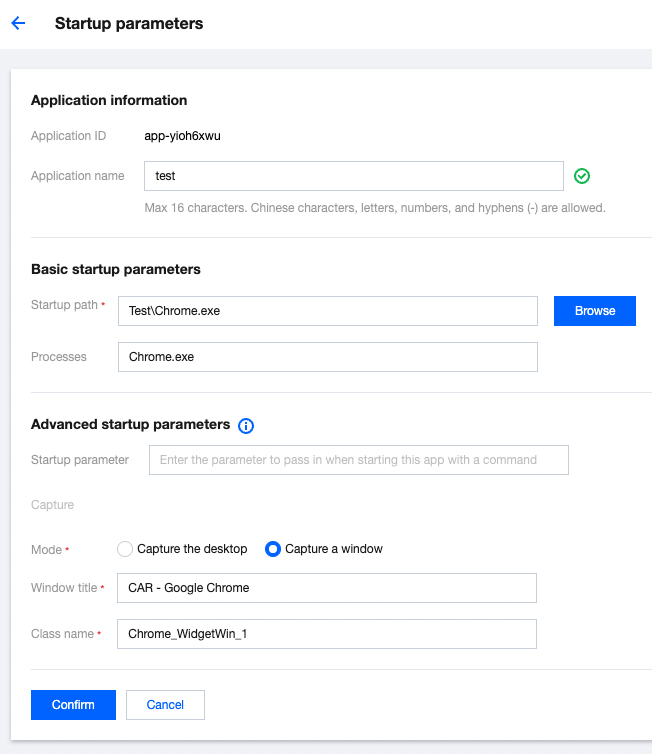Cancel the startup parameter changes
652x754 pixels.
165,705
